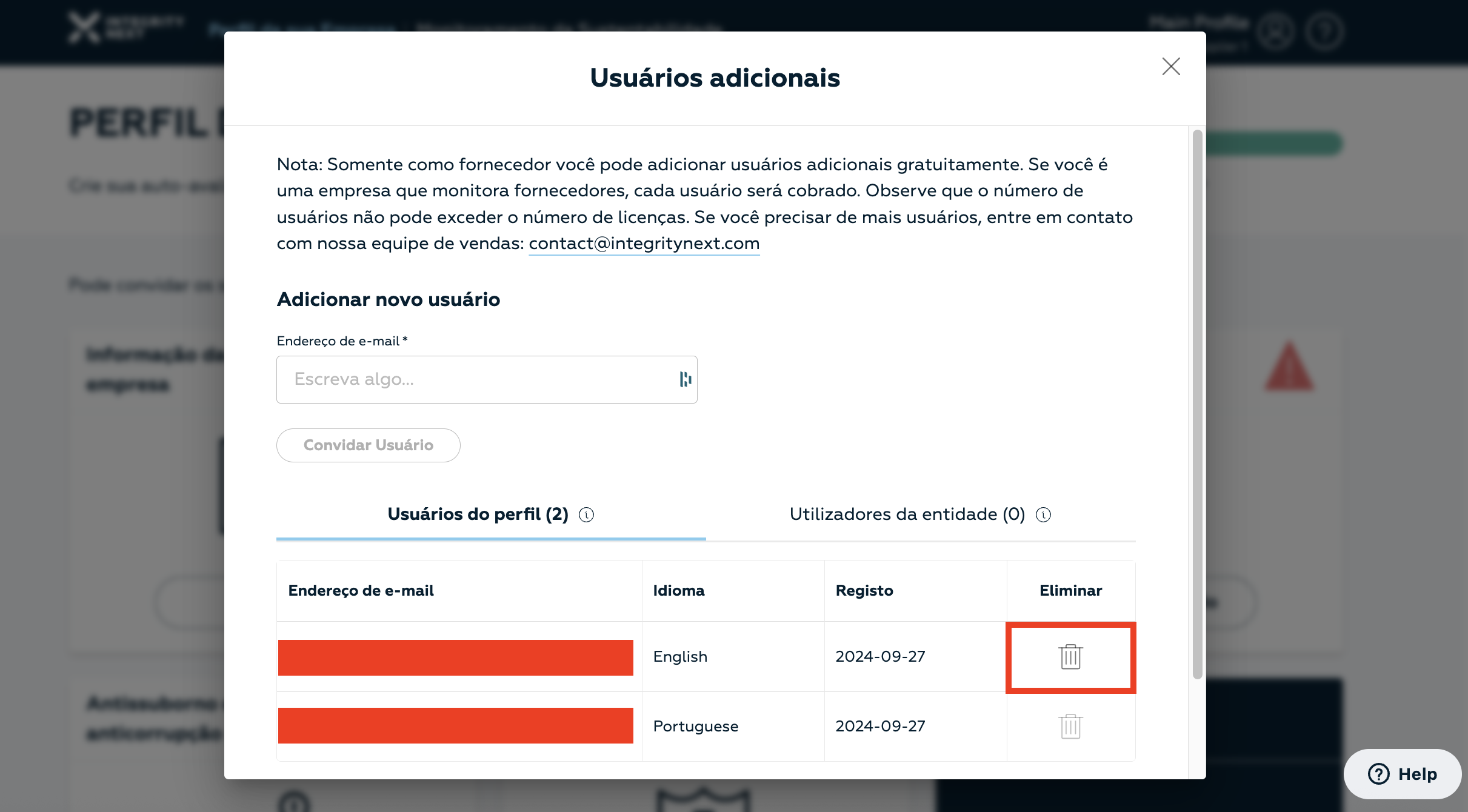Open the contact@integritynext.com email link

tap(644, 244)
